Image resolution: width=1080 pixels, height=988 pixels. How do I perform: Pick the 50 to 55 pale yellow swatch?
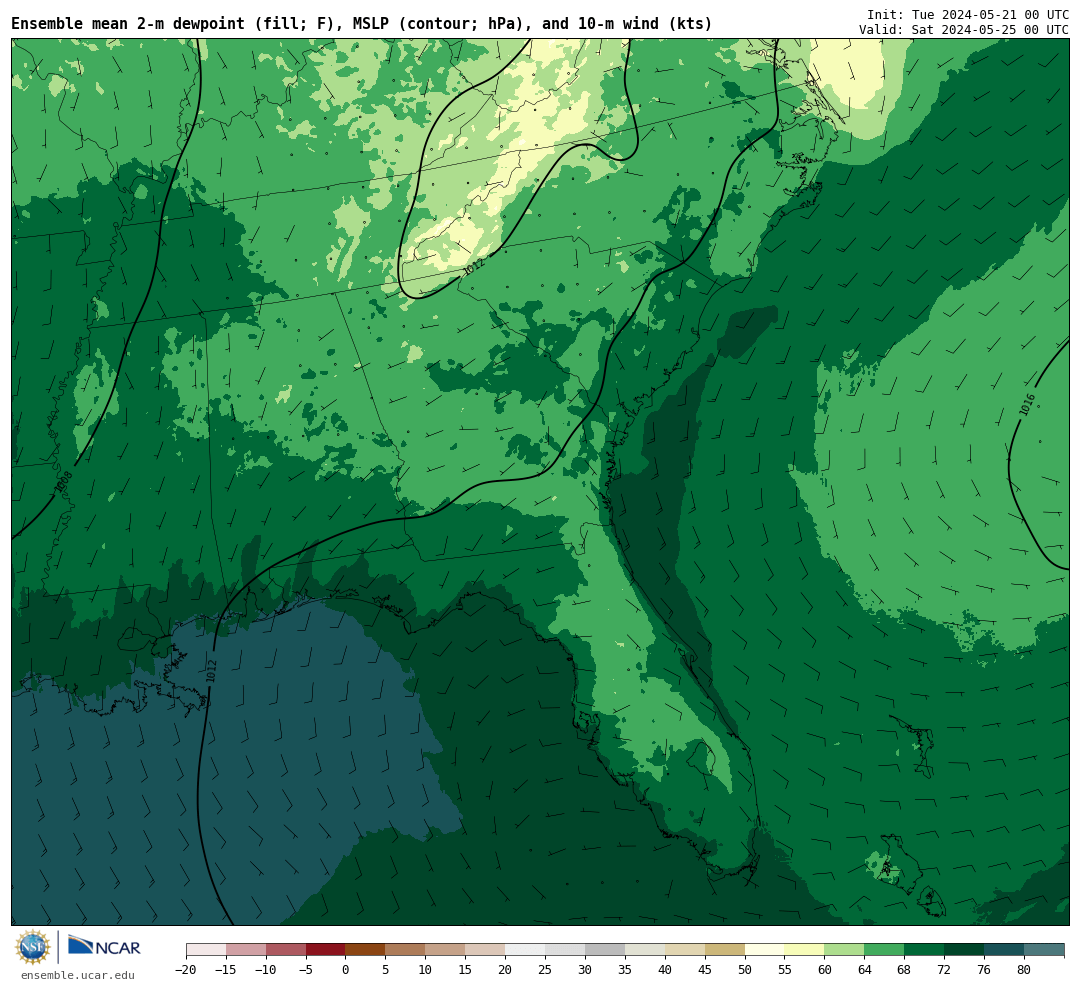tap(765, 950)
